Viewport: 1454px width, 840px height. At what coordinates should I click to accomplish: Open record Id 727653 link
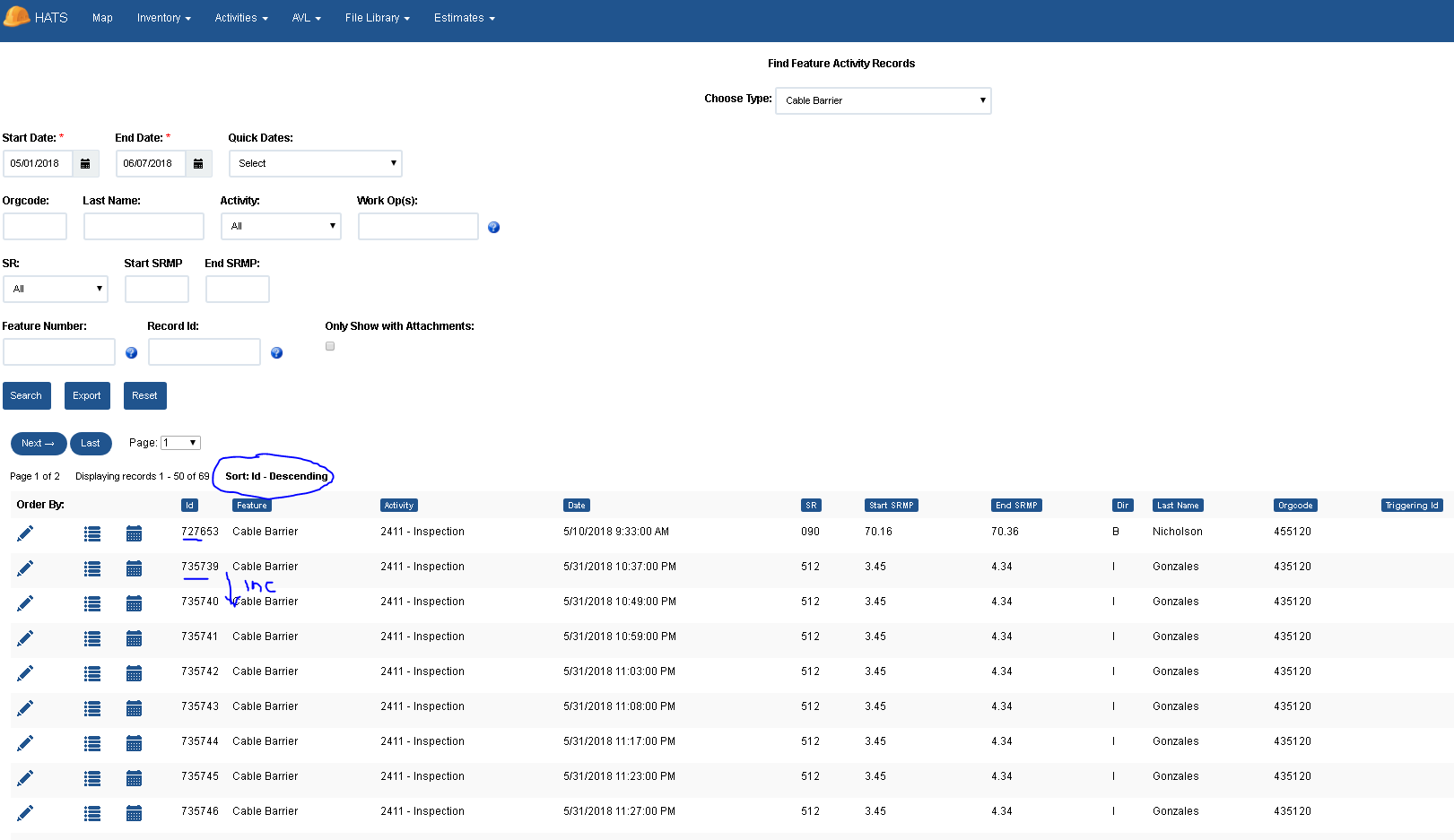click(199, 531)
